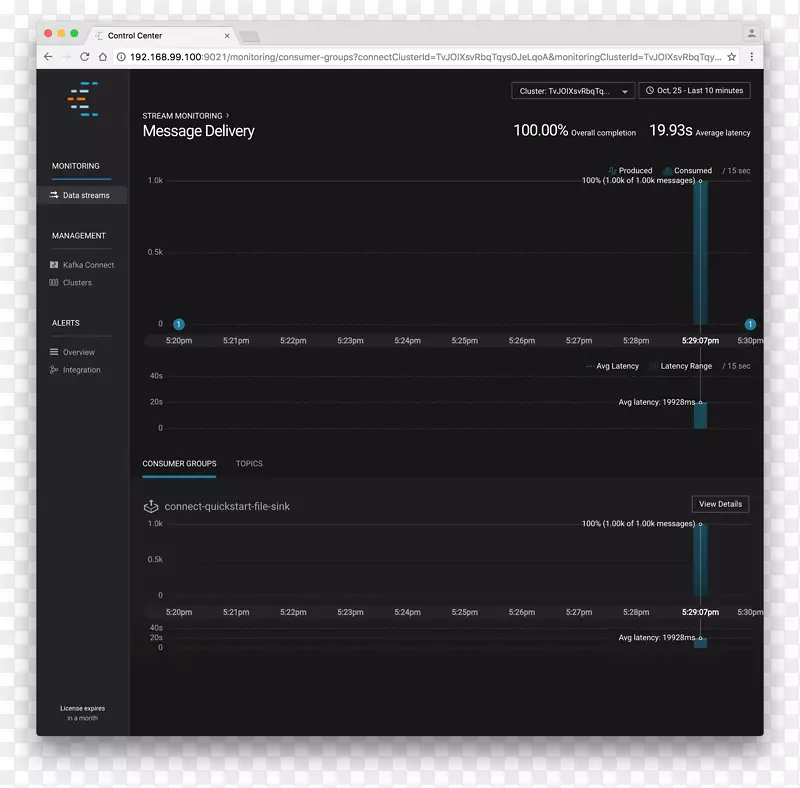Screen dimensions: 800x788
Task: Toggle the Produced series in chart legend
Action: pyautogui.click(x=634, y=171)
